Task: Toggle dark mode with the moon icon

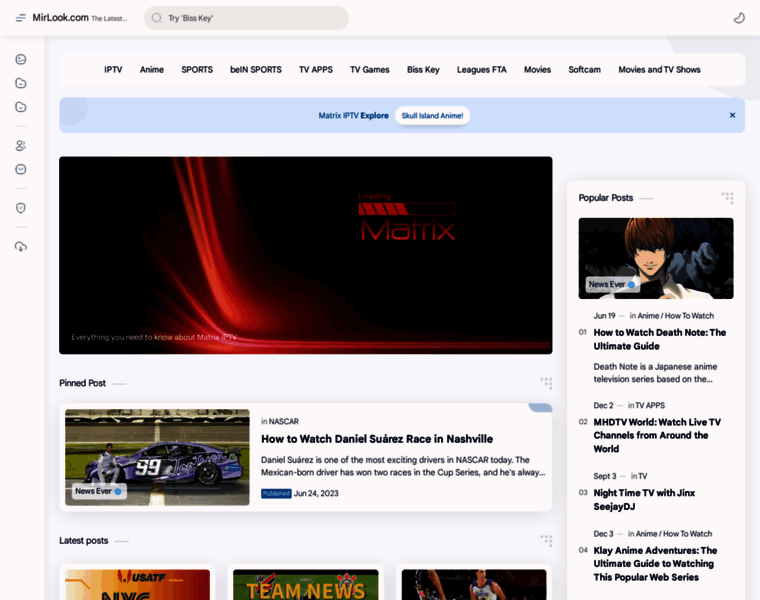Action: point(739,18)
